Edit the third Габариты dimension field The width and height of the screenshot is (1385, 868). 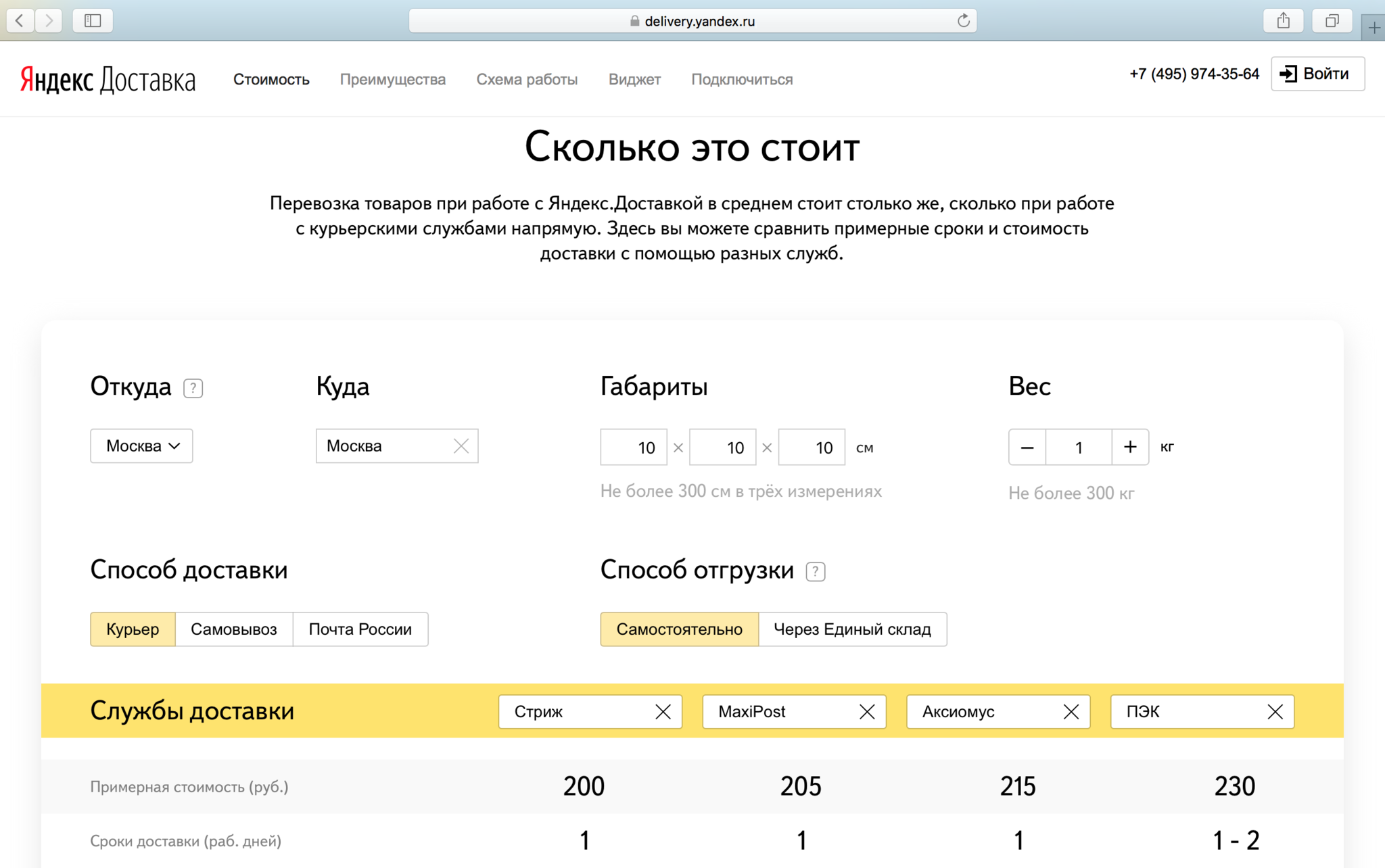tap(812, 447)
